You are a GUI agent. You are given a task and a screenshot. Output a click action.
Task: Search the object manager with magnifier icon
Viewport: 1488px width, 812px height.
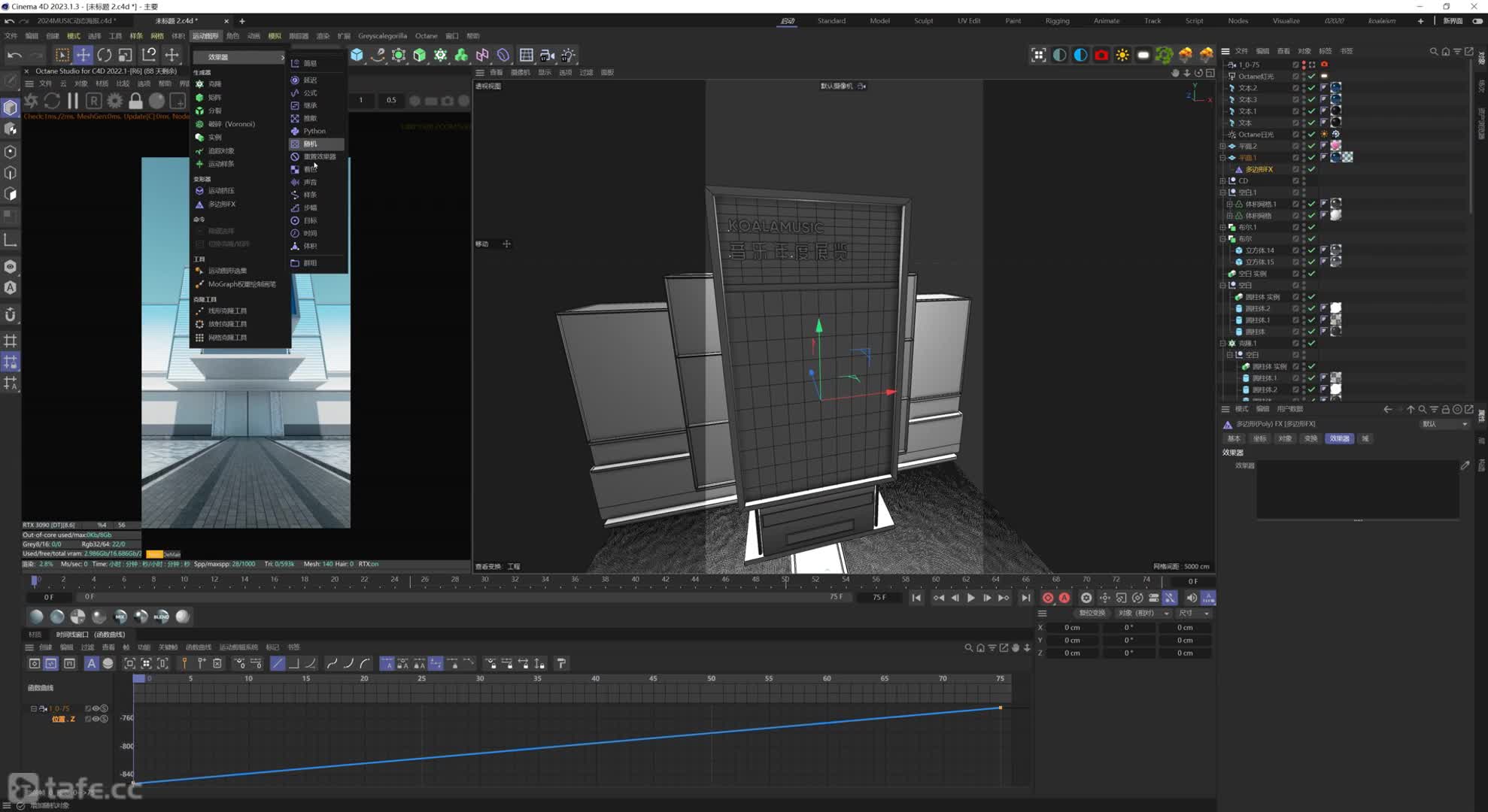coord(1433,51)
